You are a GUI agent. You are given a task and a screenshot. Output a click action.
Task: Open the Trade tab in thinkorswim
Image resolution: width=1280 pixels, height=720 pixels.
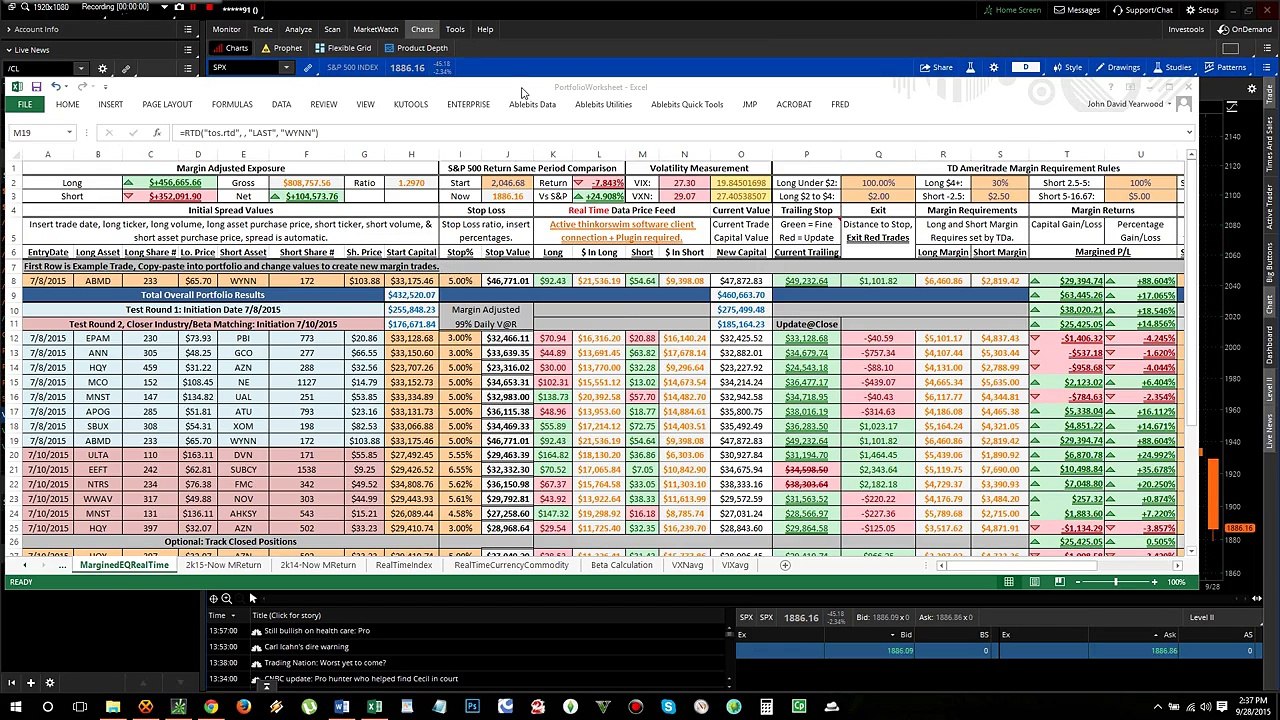262,29
